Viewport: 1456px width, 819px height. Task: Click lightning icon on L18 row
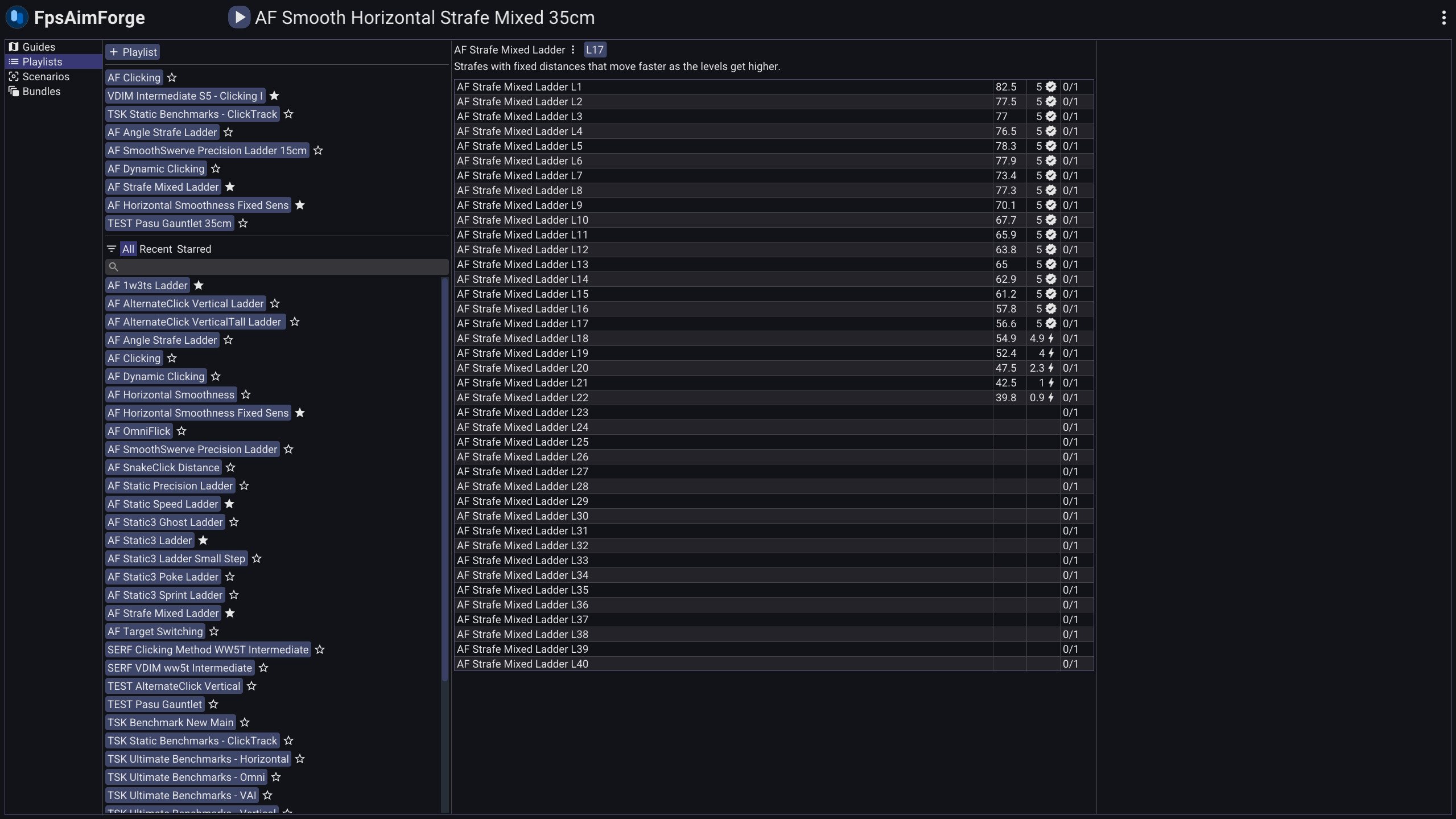tap(1051, 338)
